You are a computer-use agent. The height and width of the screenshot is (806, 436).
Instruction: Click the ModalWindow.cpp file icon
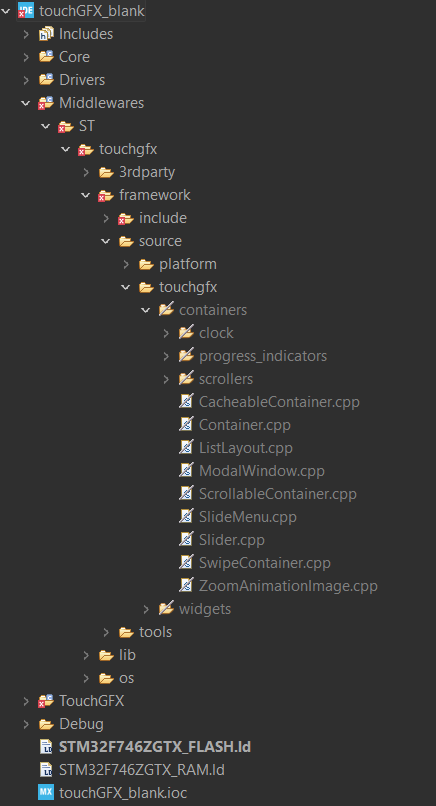pos(186,470)
